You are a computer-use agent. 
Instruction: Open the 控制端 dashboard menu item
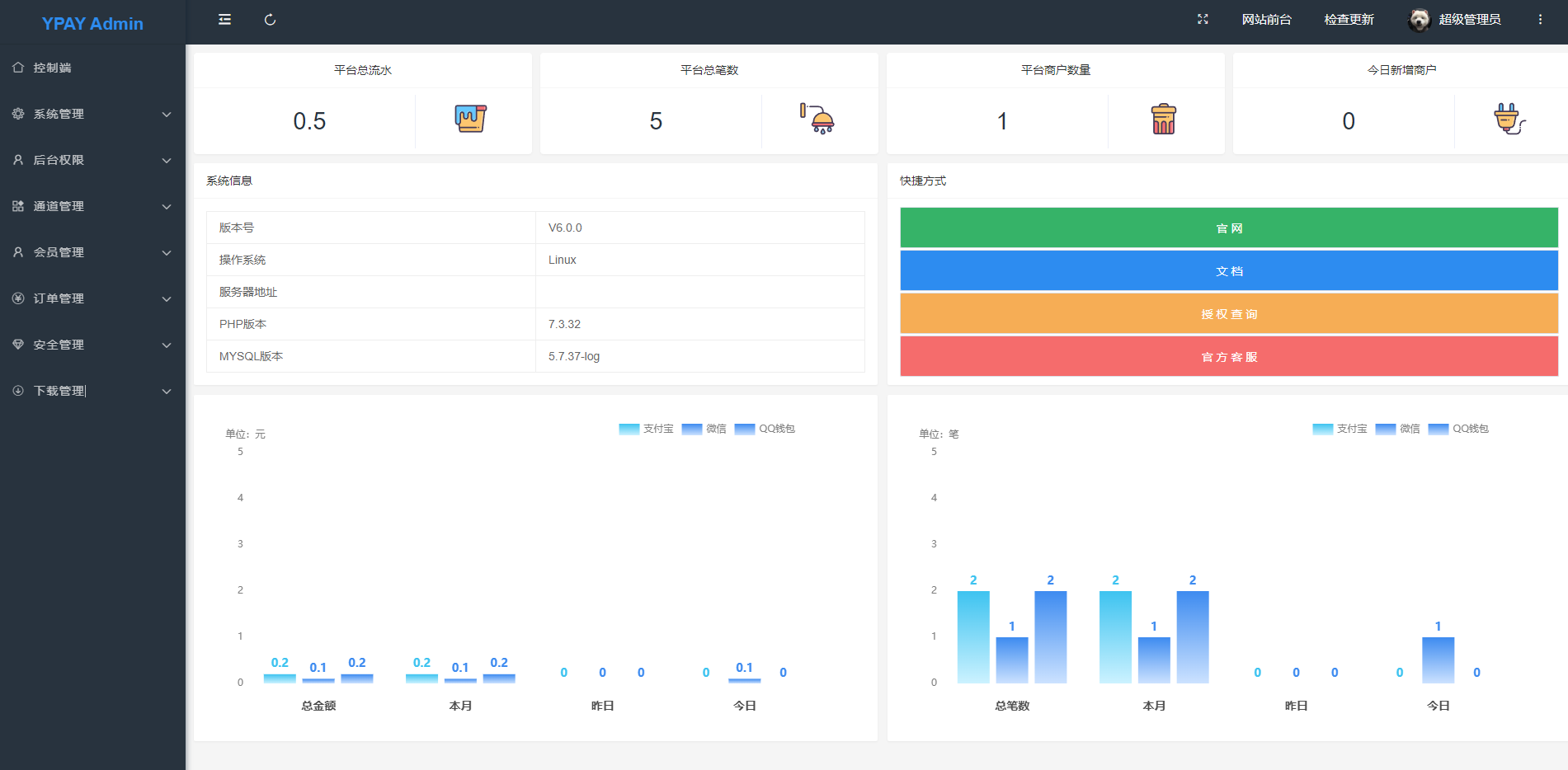click(x=53, y=68)
